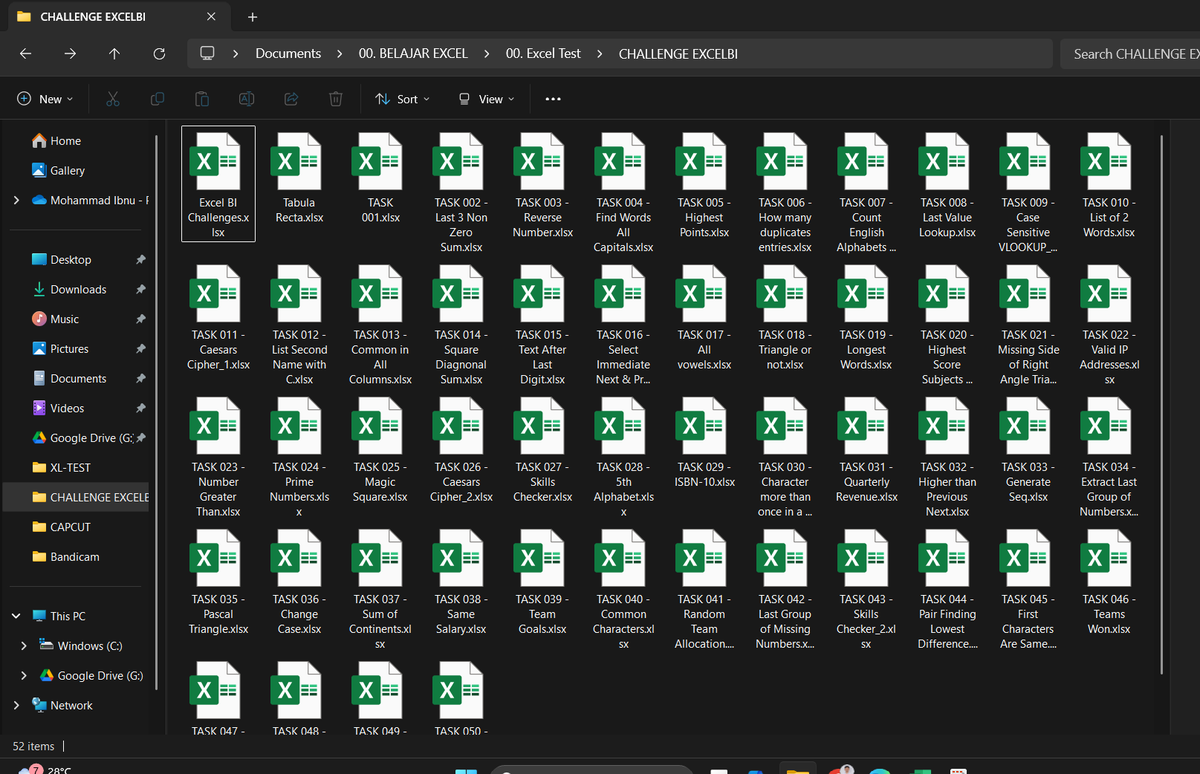Screen dimensions: 1200x774
Task: Open Downloads quick access folder
Action: tap(78, 289)
